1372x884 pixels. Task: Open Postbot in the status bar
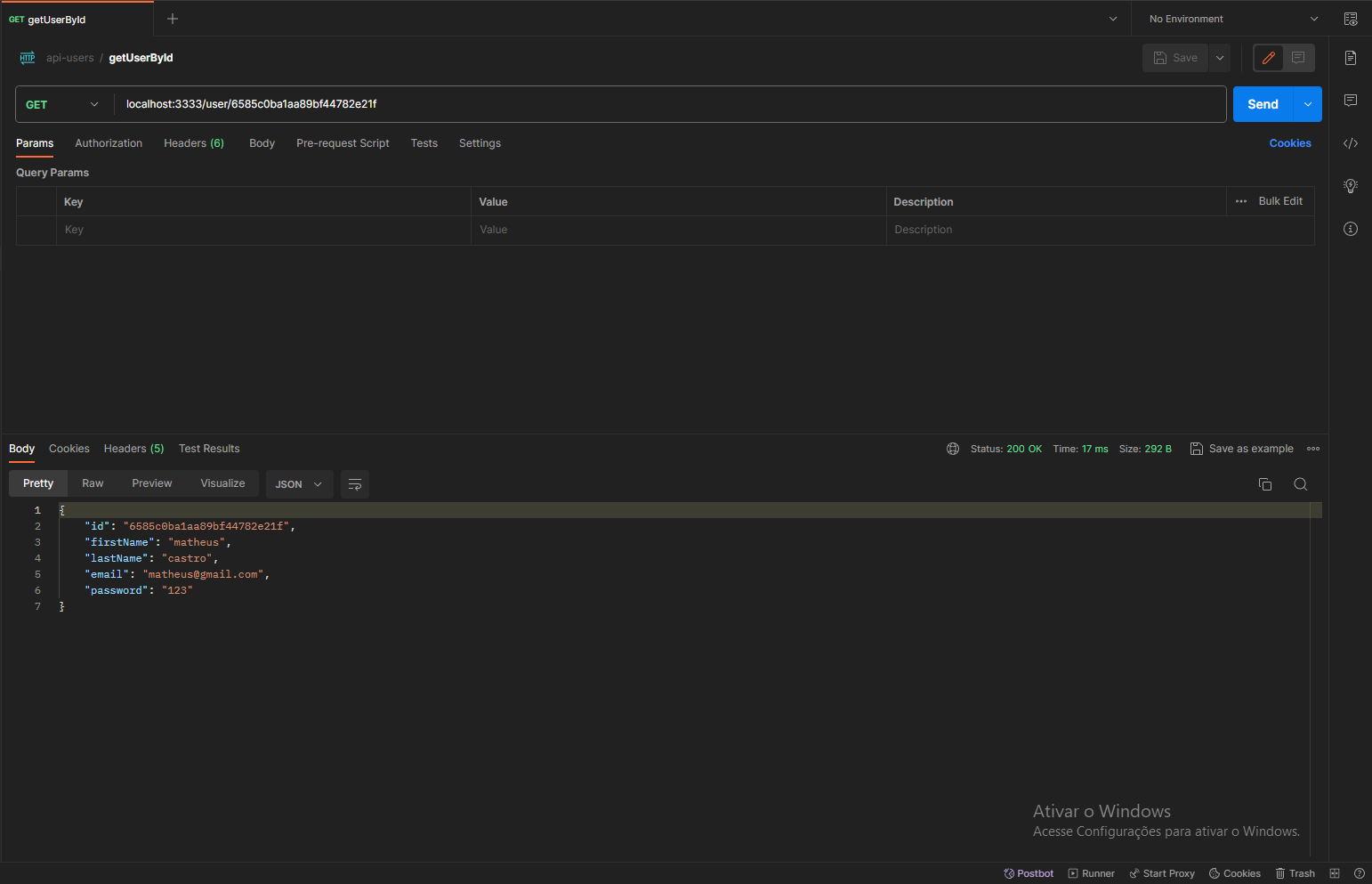click(x=1029, y=873)
